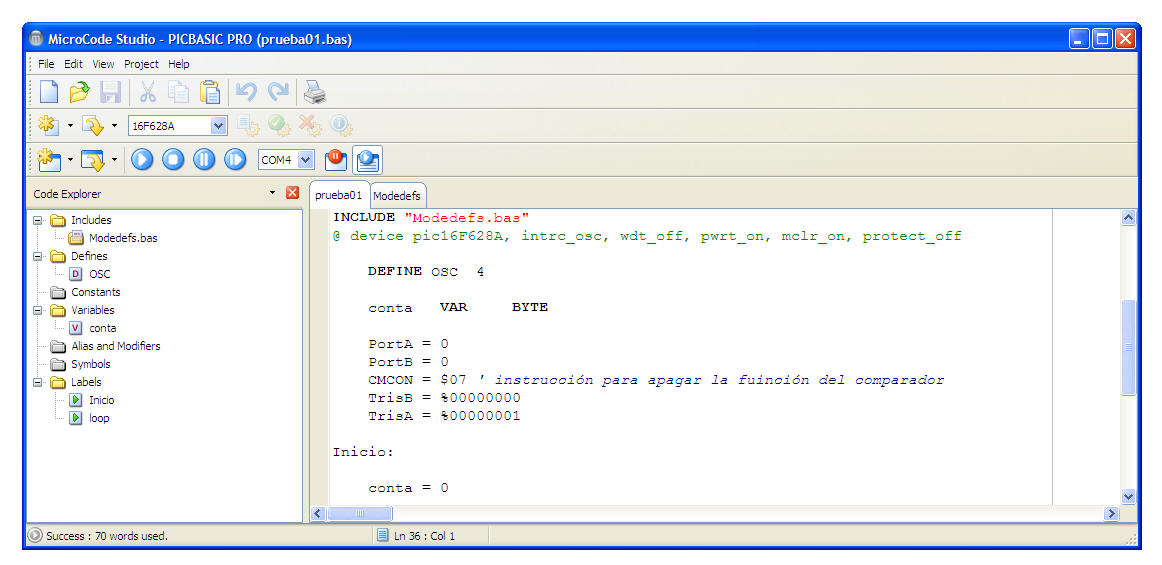The width and height of the screenshot is (1162, 565).
Task: Switch to the prueba01 tab
Action: tap(339, 195)
